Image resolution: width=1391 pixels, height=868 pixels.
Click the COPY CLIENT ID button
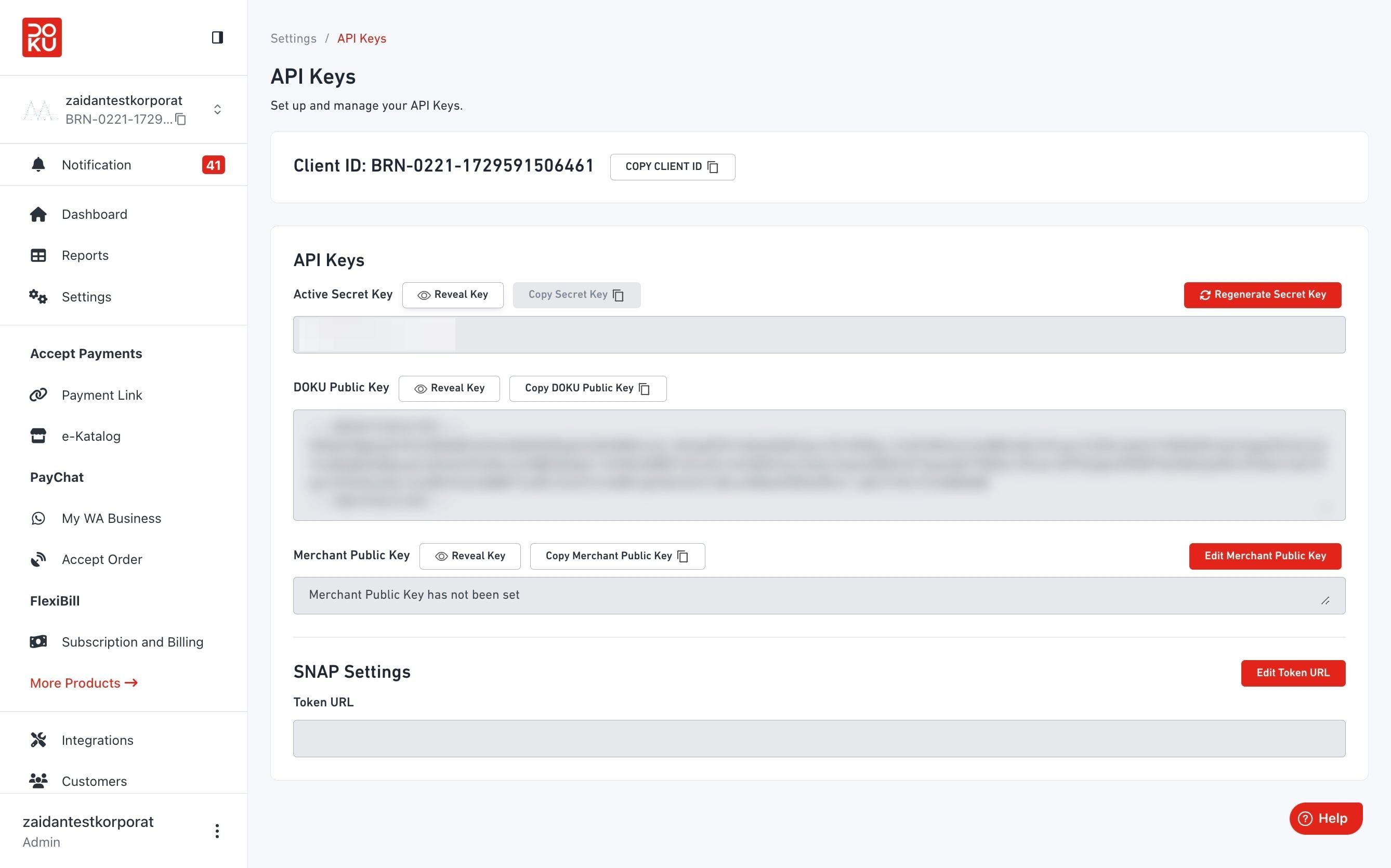(672, 166)
